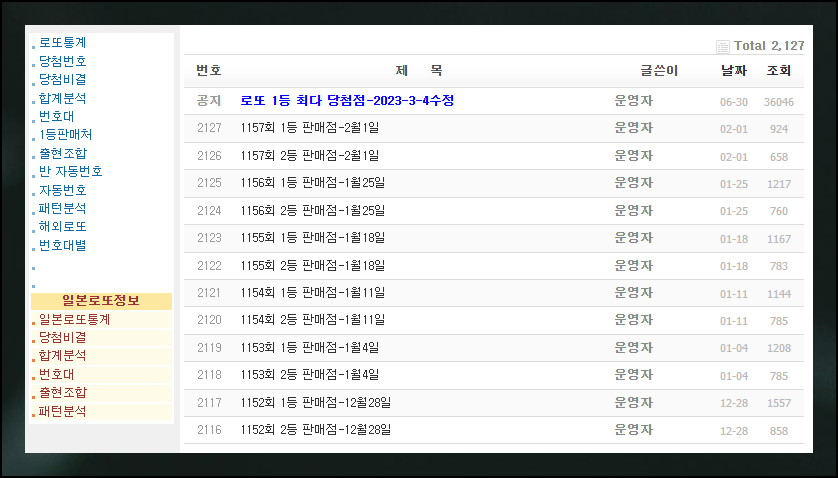Open post 1157회 2등 판매점-2월1일
This screenshot has width=838, height=478.
310,156
